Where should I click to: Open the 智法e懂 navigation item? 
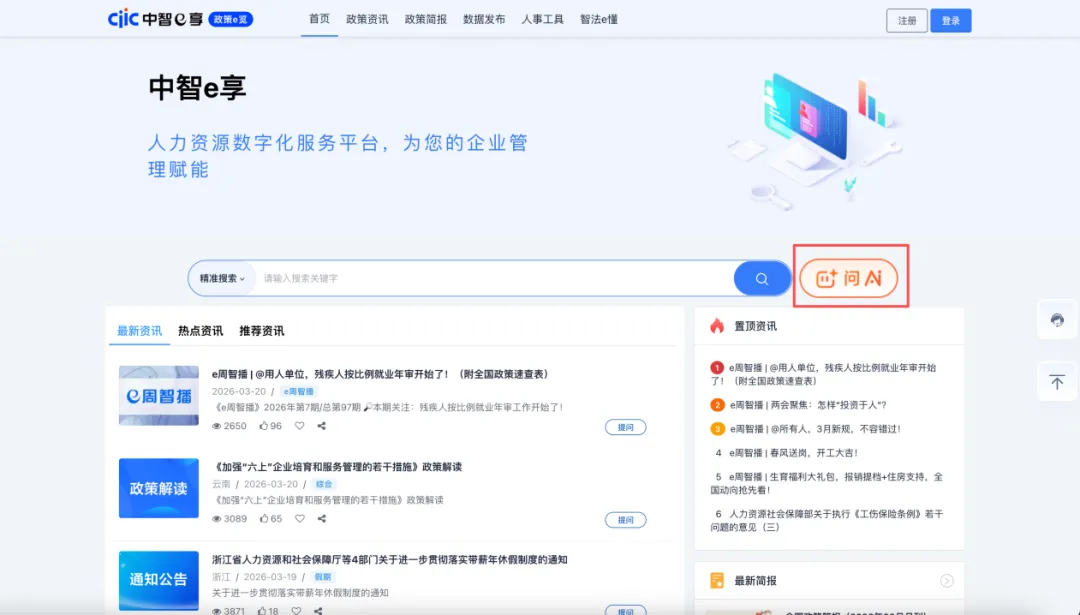[x=599, y=19]
